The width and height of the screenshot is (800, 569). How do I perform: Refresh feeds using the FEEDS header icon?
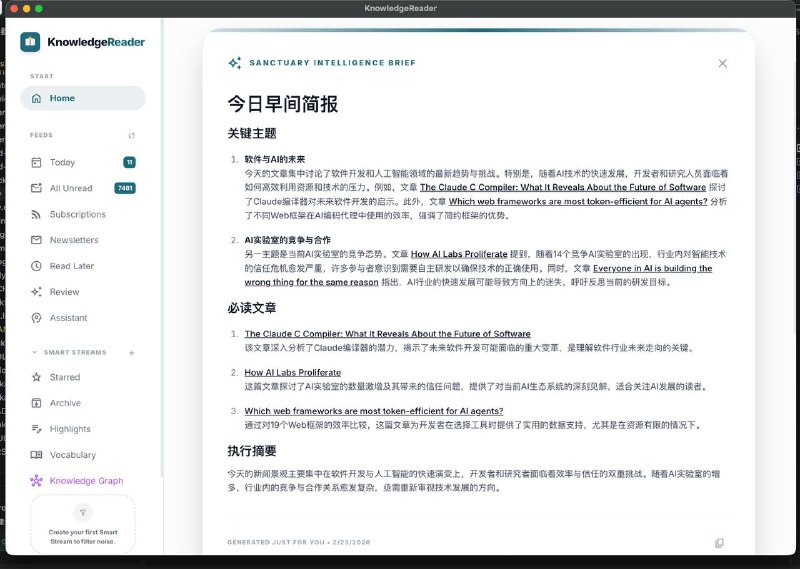click(132, 136)
